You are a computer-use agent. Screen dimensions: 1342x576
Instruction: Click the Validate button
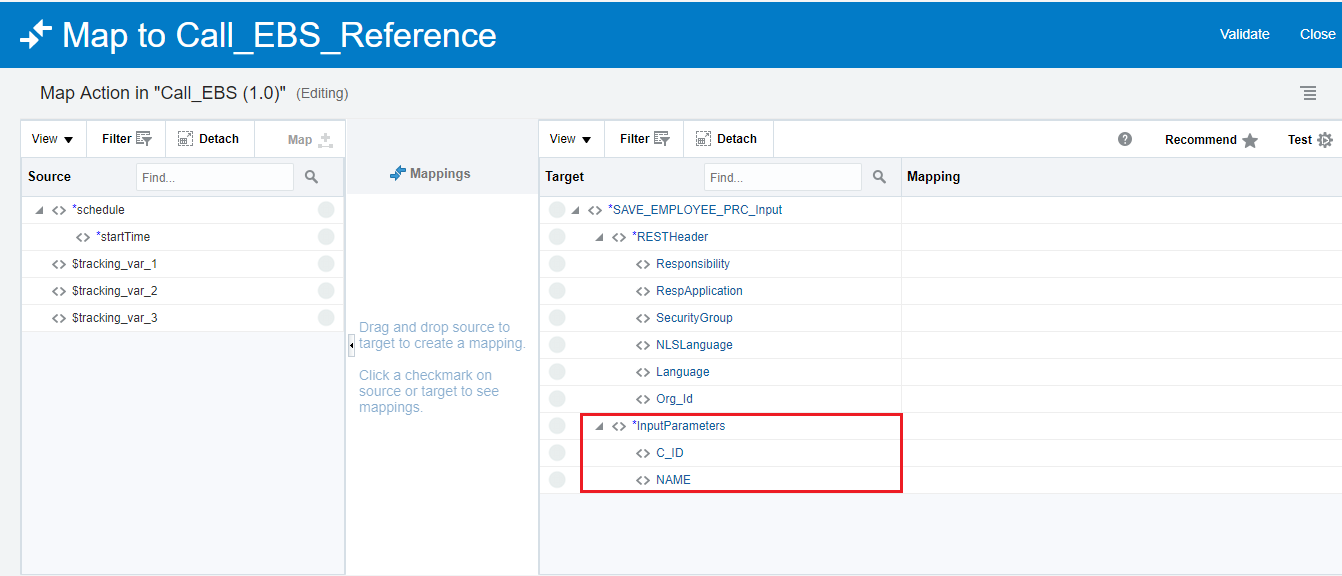pyautogui.click(x=1244, y=34)
